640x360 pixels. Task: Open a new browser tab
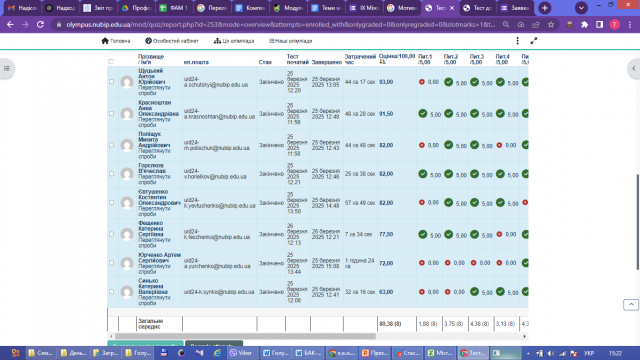[x=544, y=8]
